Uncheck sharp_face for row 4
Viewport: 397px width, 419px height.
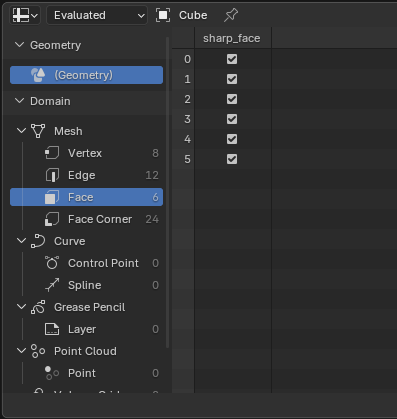click(232, 139)
